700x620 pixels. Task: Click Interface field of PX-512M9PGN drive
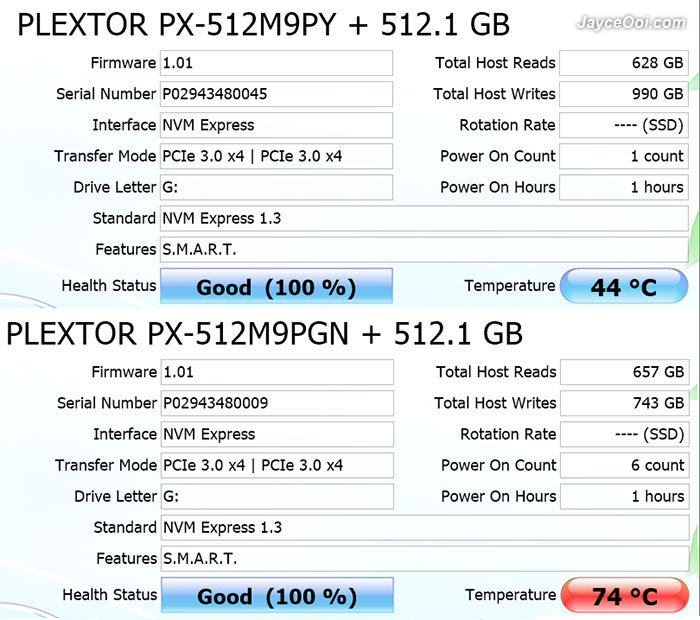[x=277, y=434]
